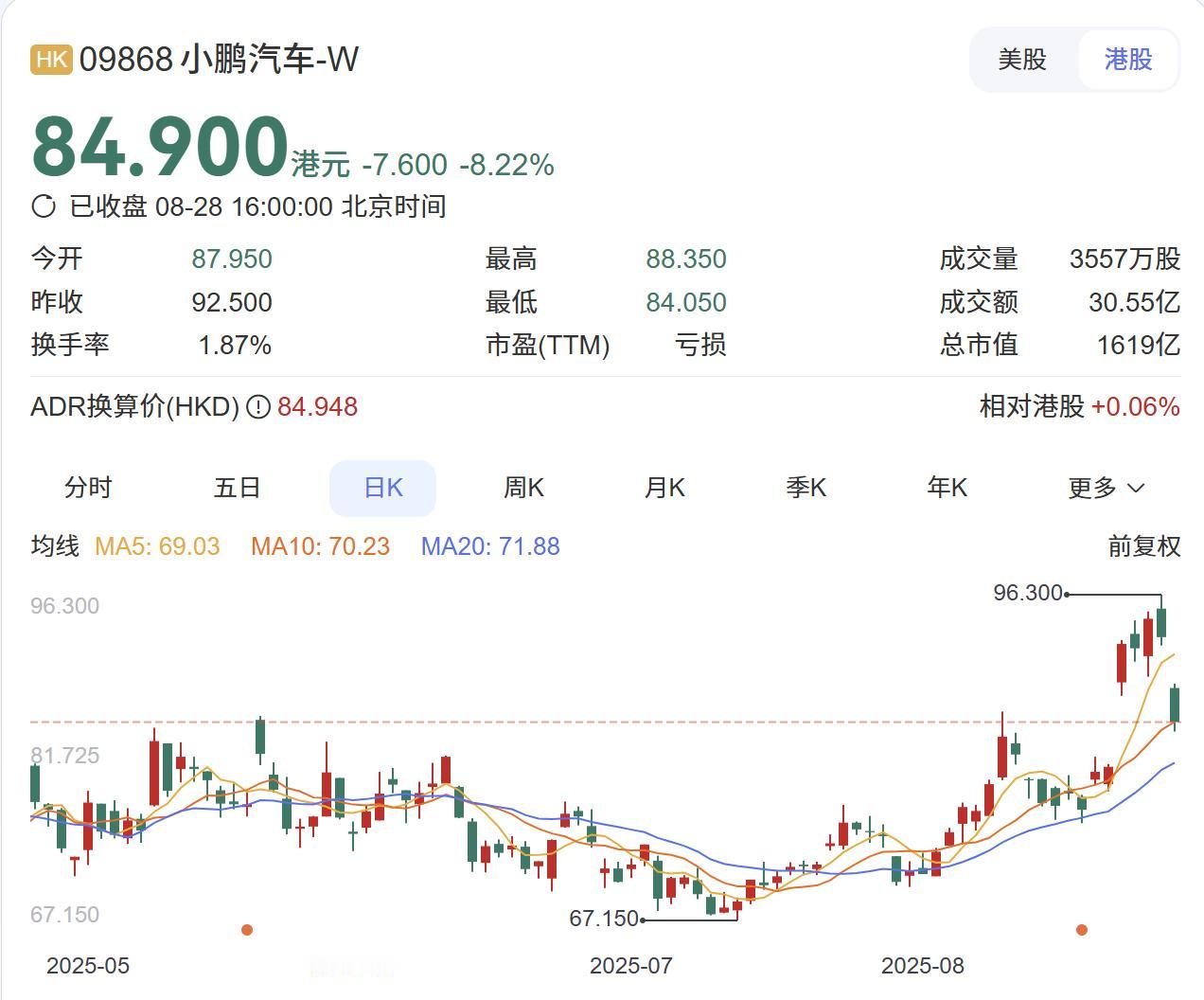
Task: Click the 2025-05 date axis label
Action: [x=88, y=966]
